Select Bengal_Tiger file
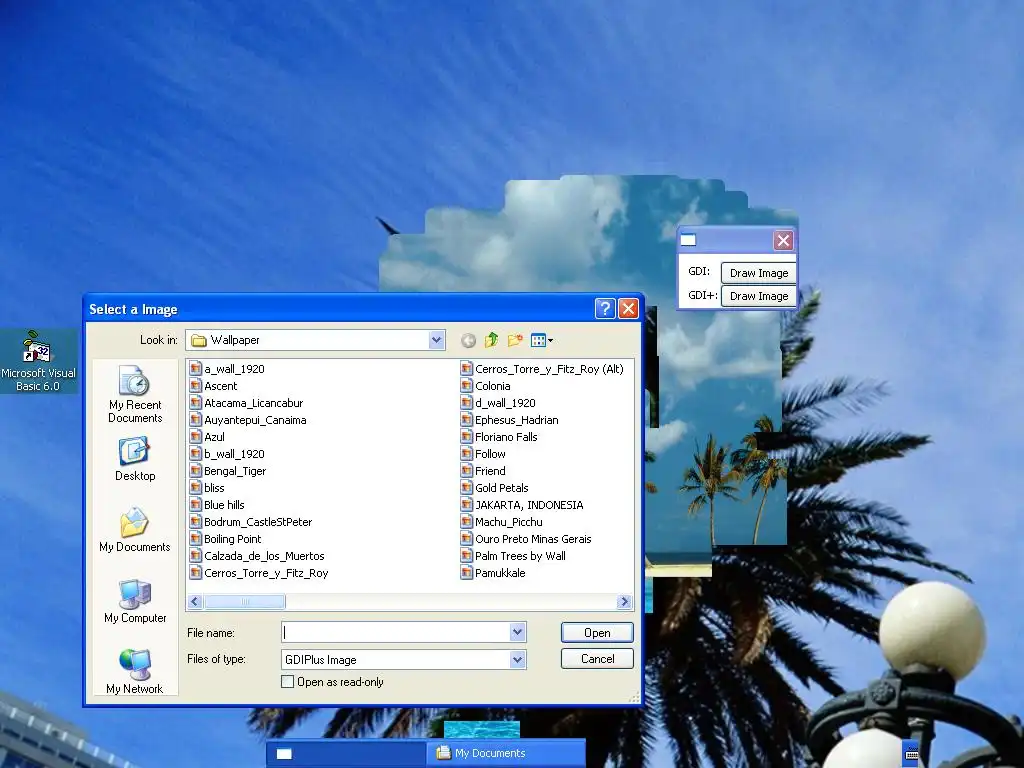The width and height of the screenshot is (1024, 768). (228, 471)
